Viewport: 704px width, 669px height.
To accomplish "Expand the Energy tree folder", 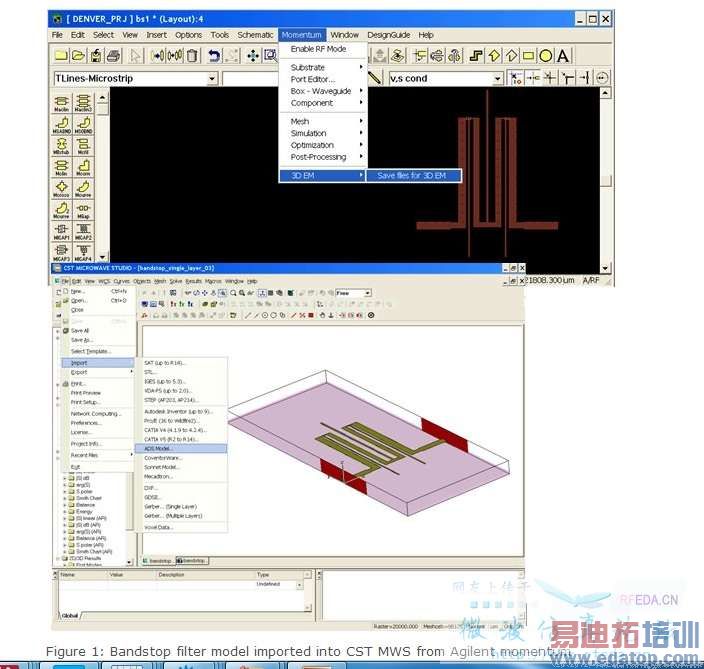I will [x=65, y=512].
